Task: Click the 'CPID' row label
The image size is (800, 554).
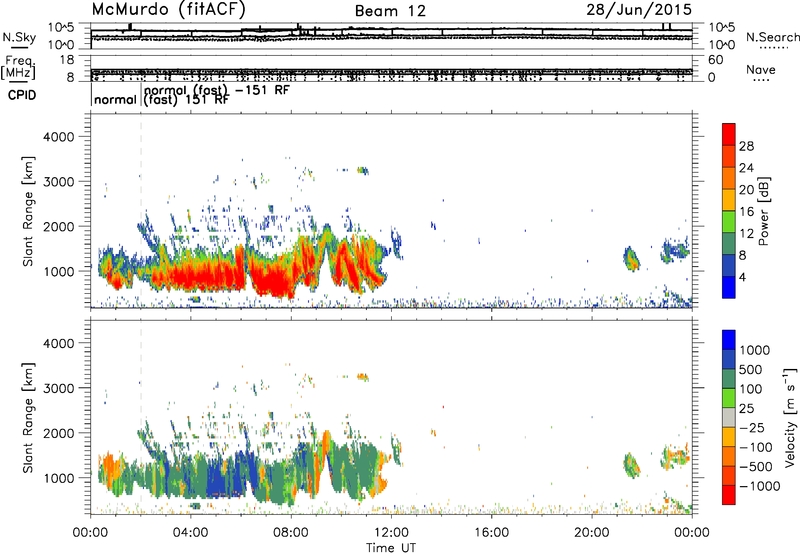Action: [x=22, y=95]
